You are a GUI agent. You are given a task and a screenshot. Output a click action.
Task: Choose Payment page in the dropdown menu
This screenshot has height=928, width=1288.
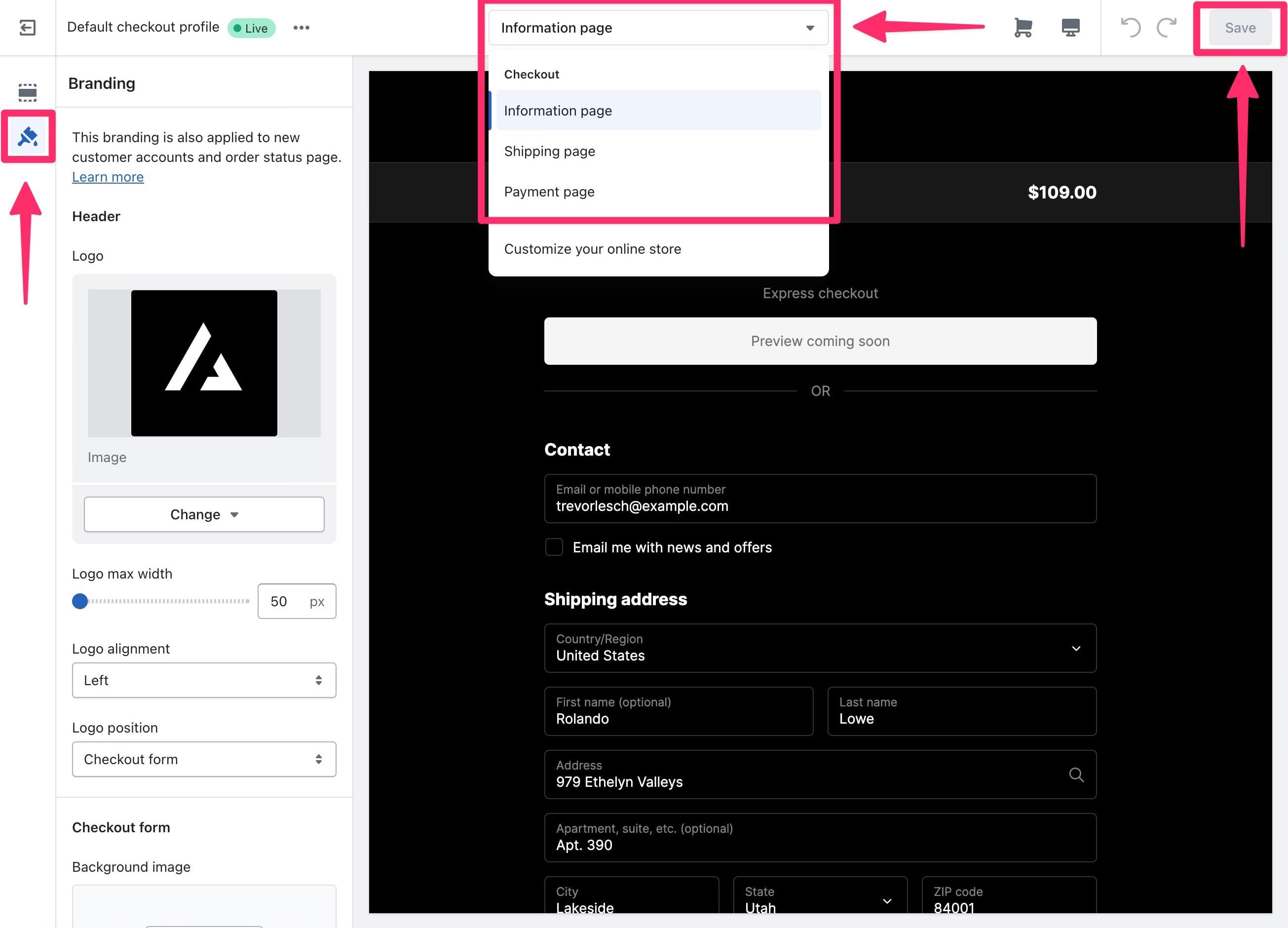(549, 192)
